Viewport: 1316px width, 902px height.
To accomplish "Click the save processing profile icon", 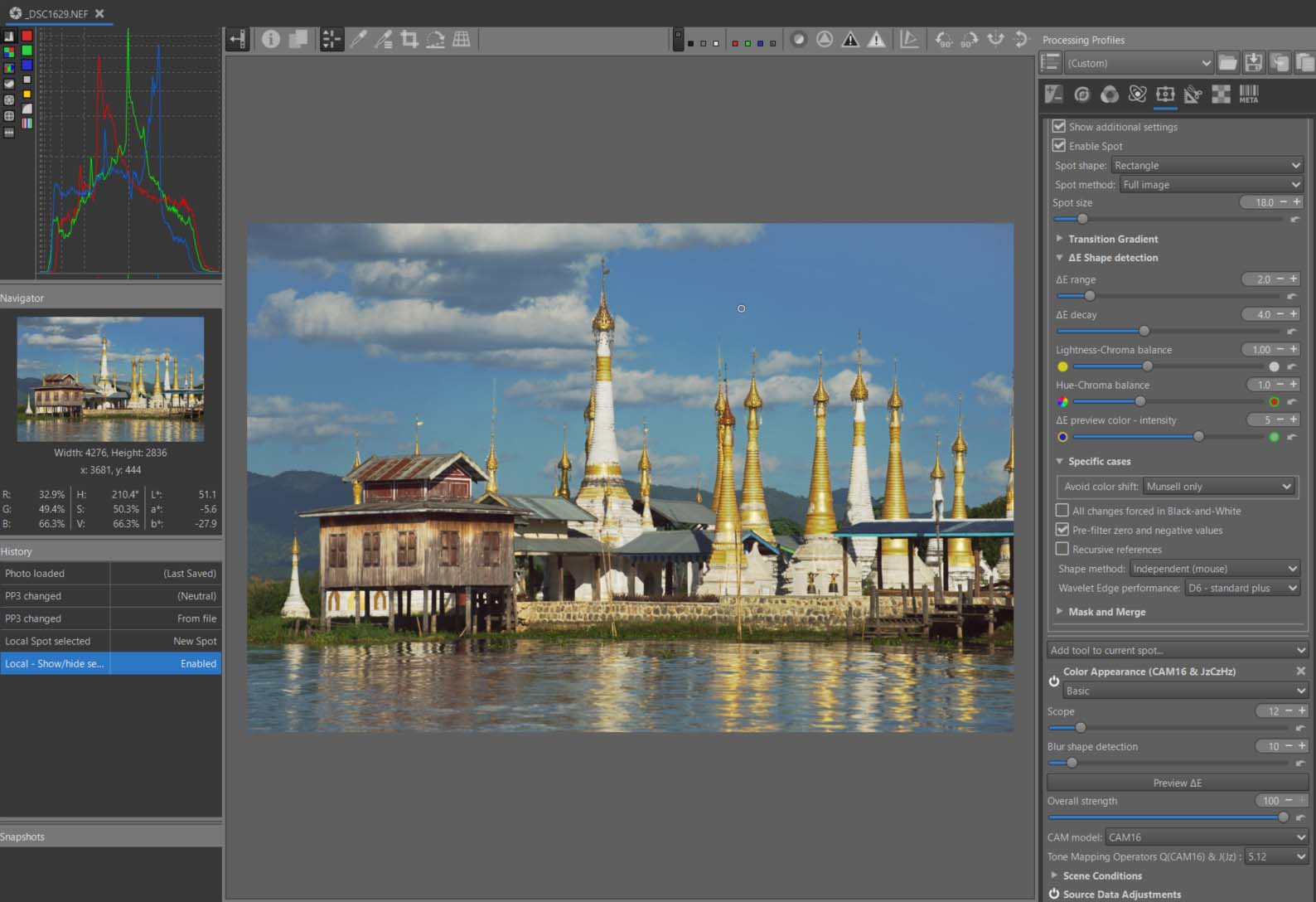I will 1254,63.
